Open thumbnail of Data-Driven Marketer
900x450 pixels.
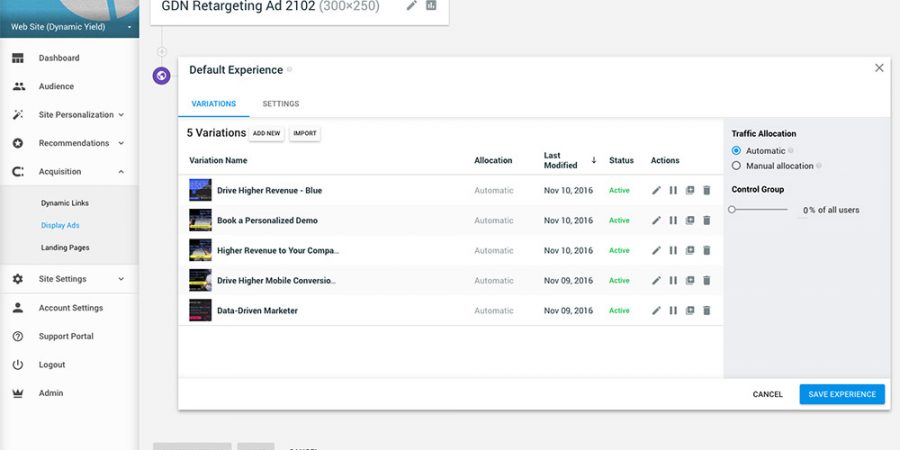point(200,310)
